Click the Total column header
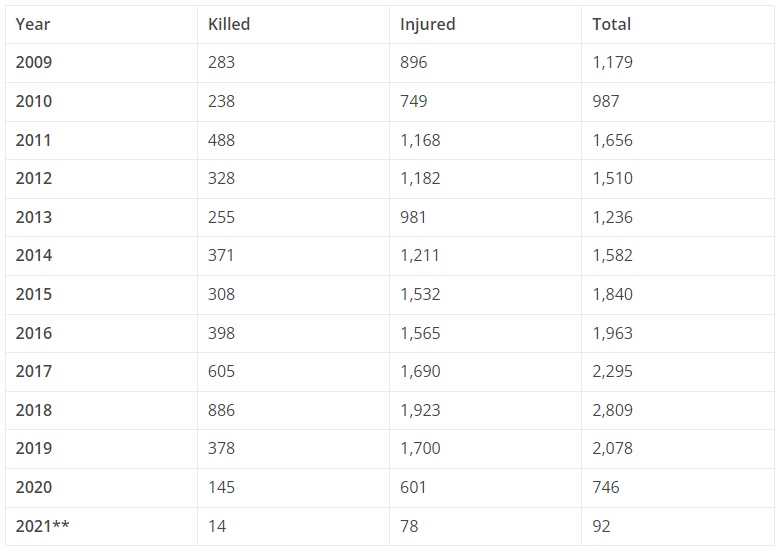 pyautogui.click(x=612, y=24)
